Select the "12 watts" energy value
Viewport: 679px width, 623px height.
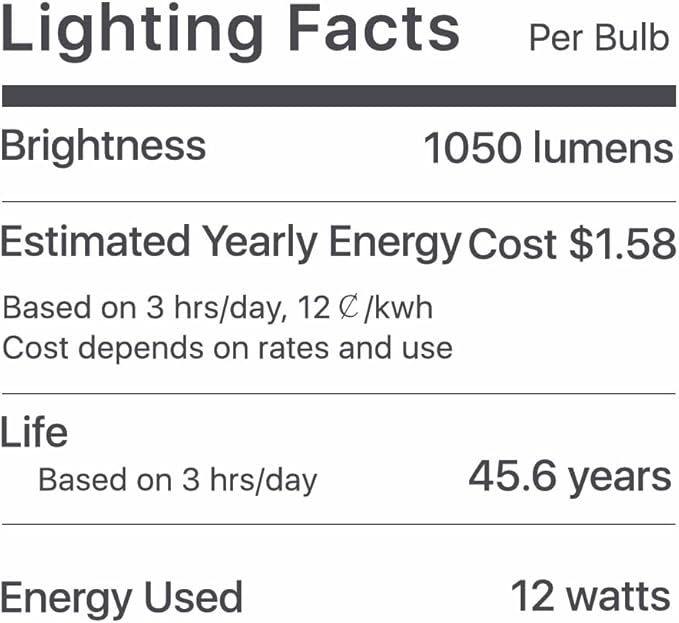[x=590, y=596]
